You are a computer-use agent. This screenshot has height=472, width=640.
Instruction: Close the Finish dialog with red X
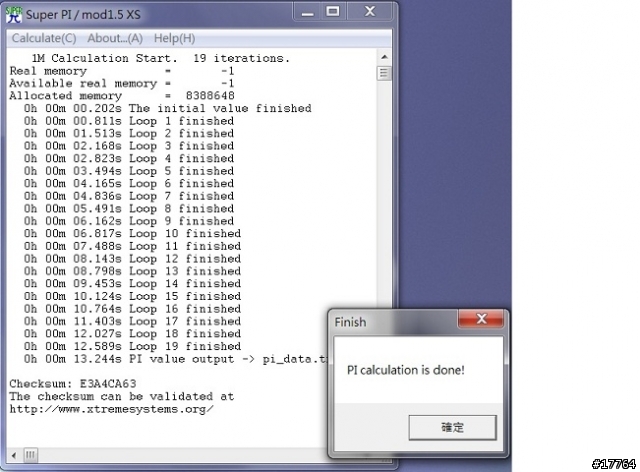coord(481,318)
